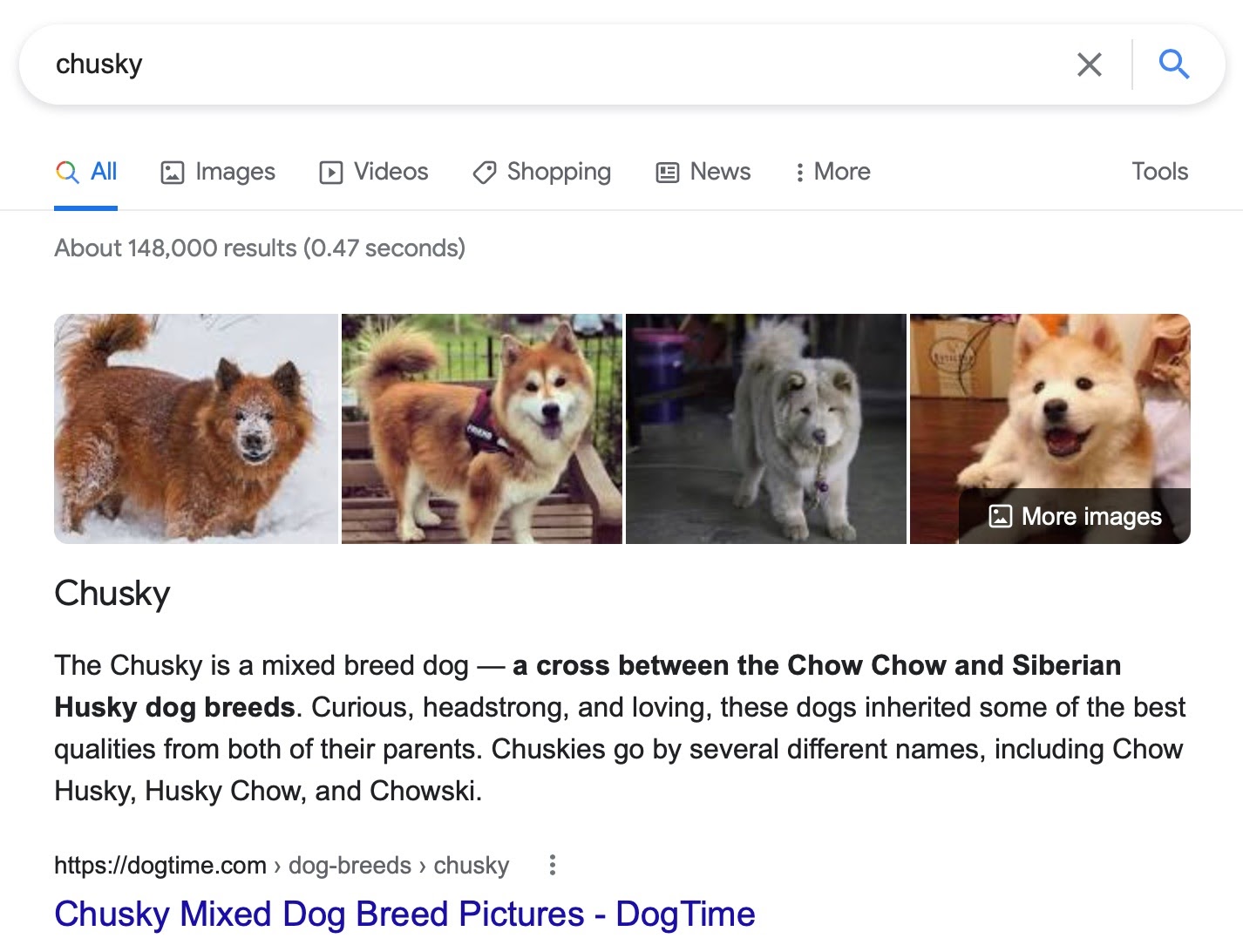Open the Tools panel
The width and height of the screenshot is (1243, 952).
click(x=1159, y=172)
